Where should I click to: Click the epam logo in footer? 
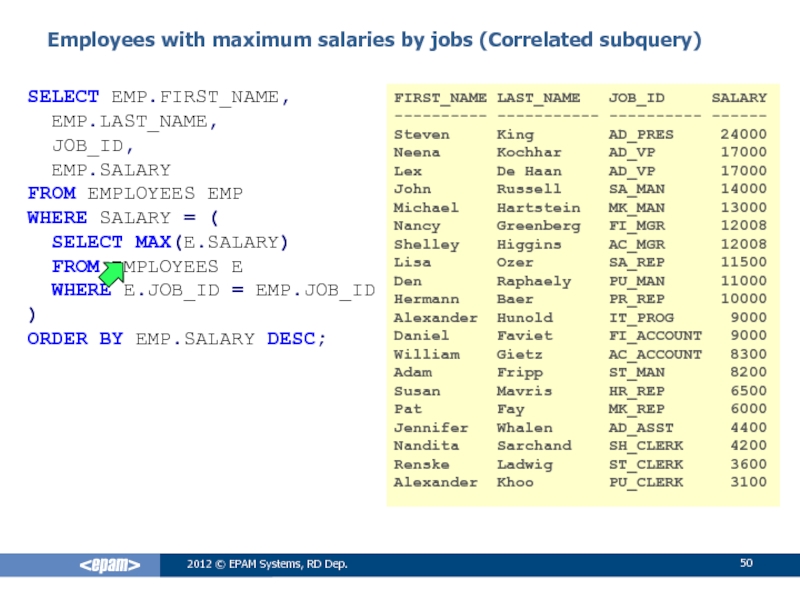pyautogui.click(x=110, y=565)
